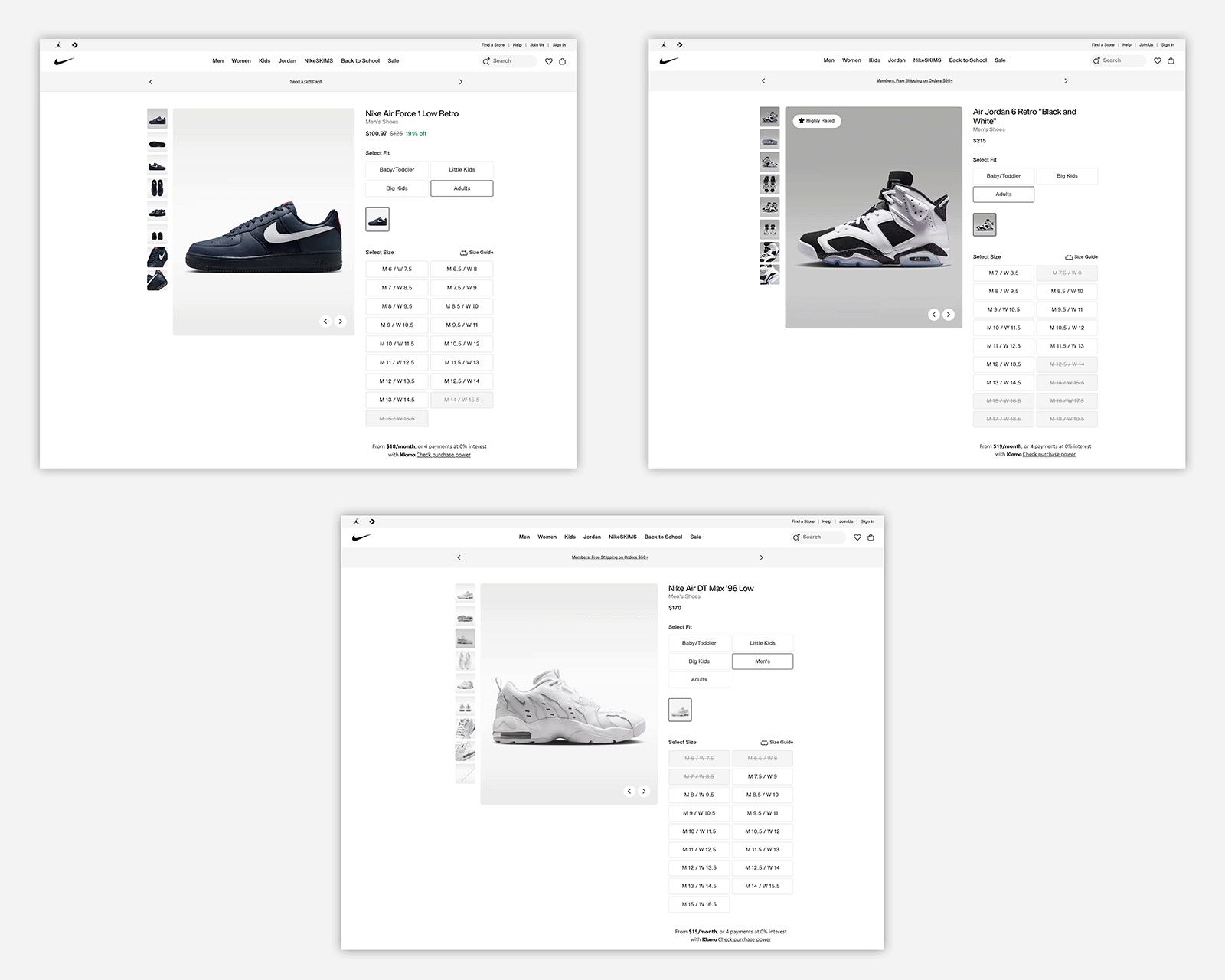The height and width of the screenshot is (980, 1225).
Task: Go to previous promo banner on Jordan 6 page
Action: point(763,81)
